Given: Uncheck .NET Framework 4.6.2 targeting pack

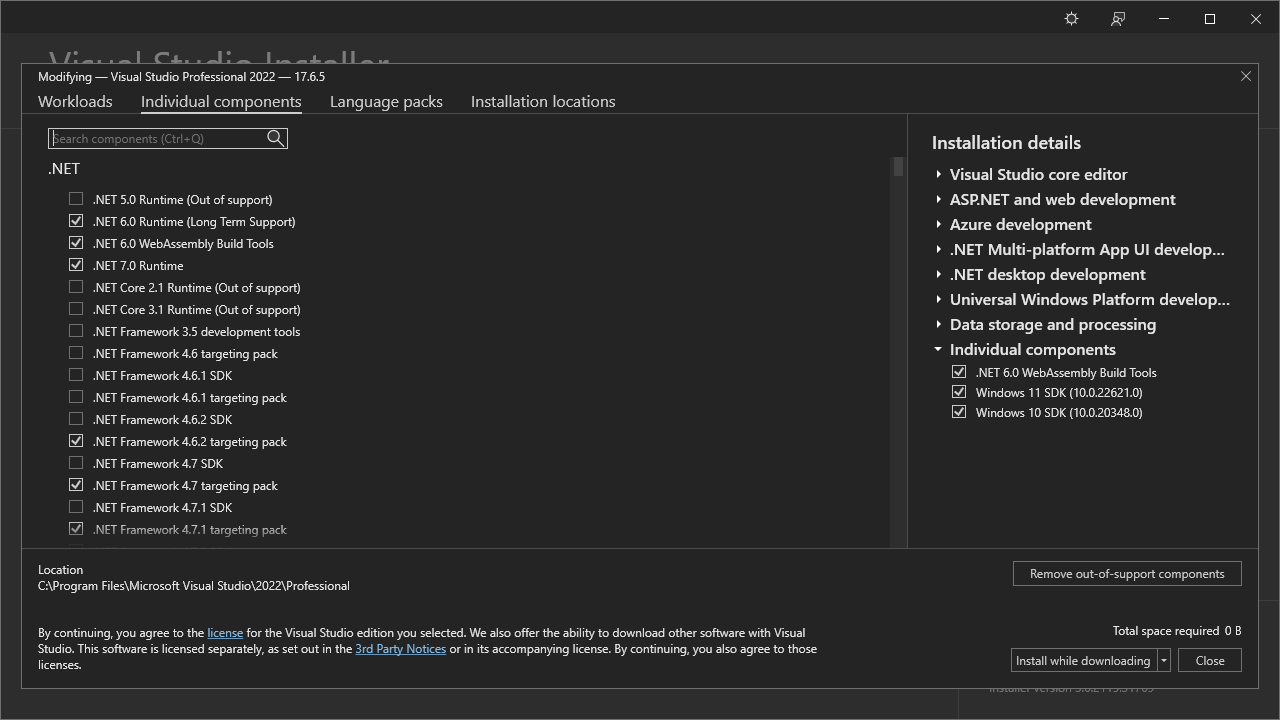Looking at the screenshot, I should (x=76, y=441).
